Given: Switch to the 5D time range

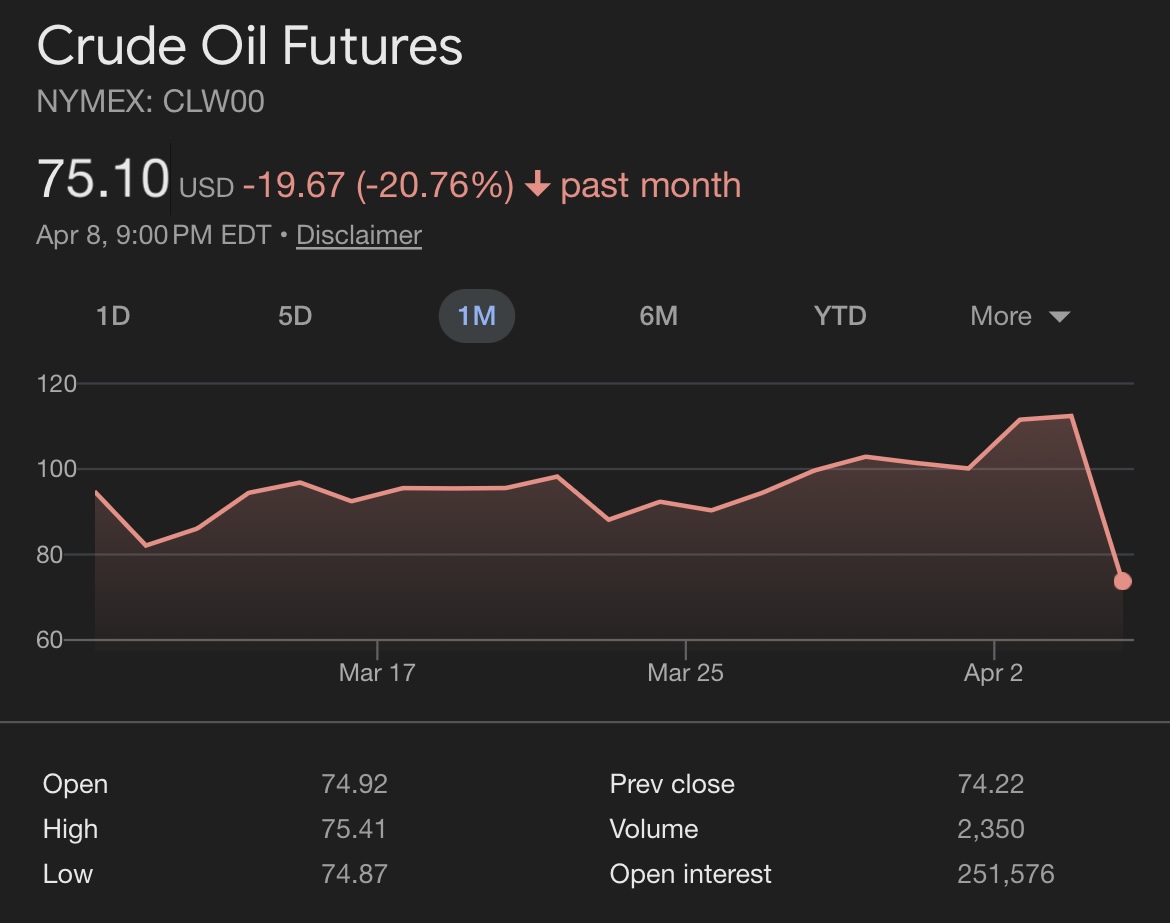Looking at the screenshot, I should tap(295, 316).
